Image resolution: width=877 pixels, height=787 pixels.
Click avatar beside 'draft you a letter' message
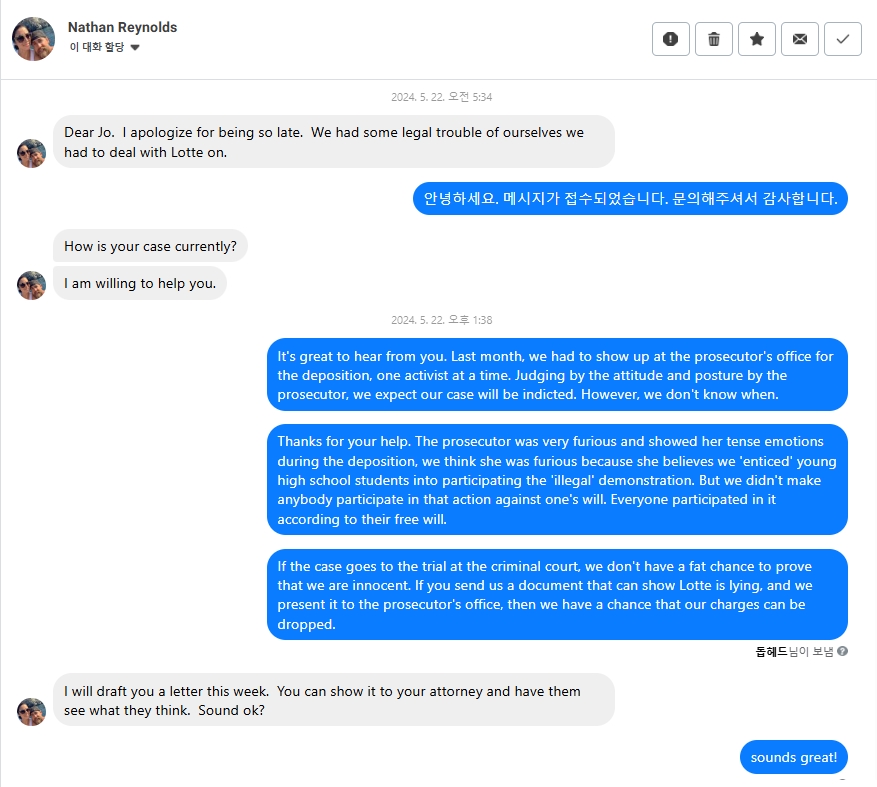tap(31, 711)
